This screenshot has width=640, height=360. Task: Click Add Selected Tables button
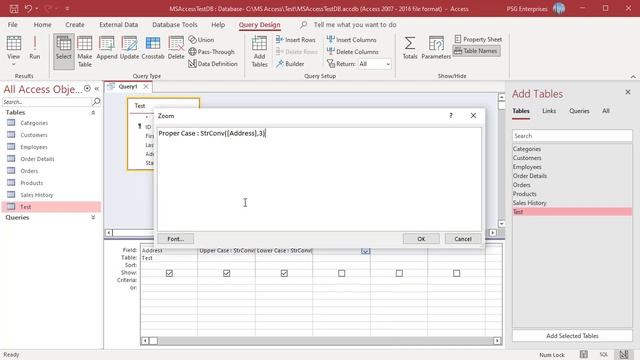572,336
